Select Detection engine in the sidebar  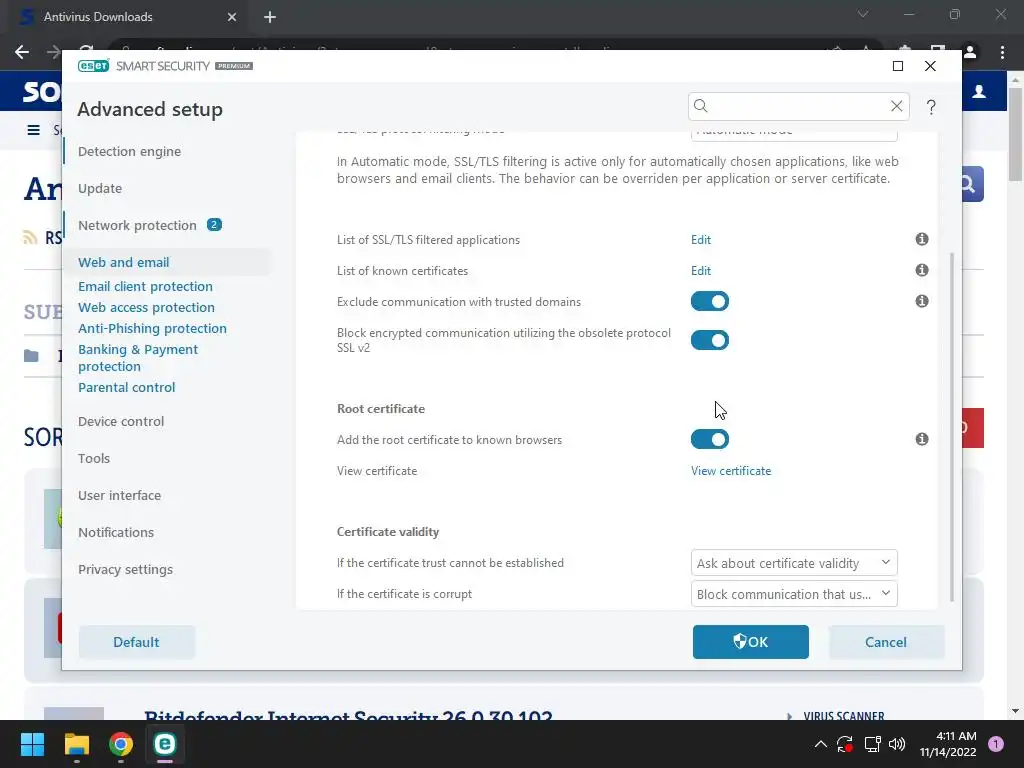click(129, 152)
